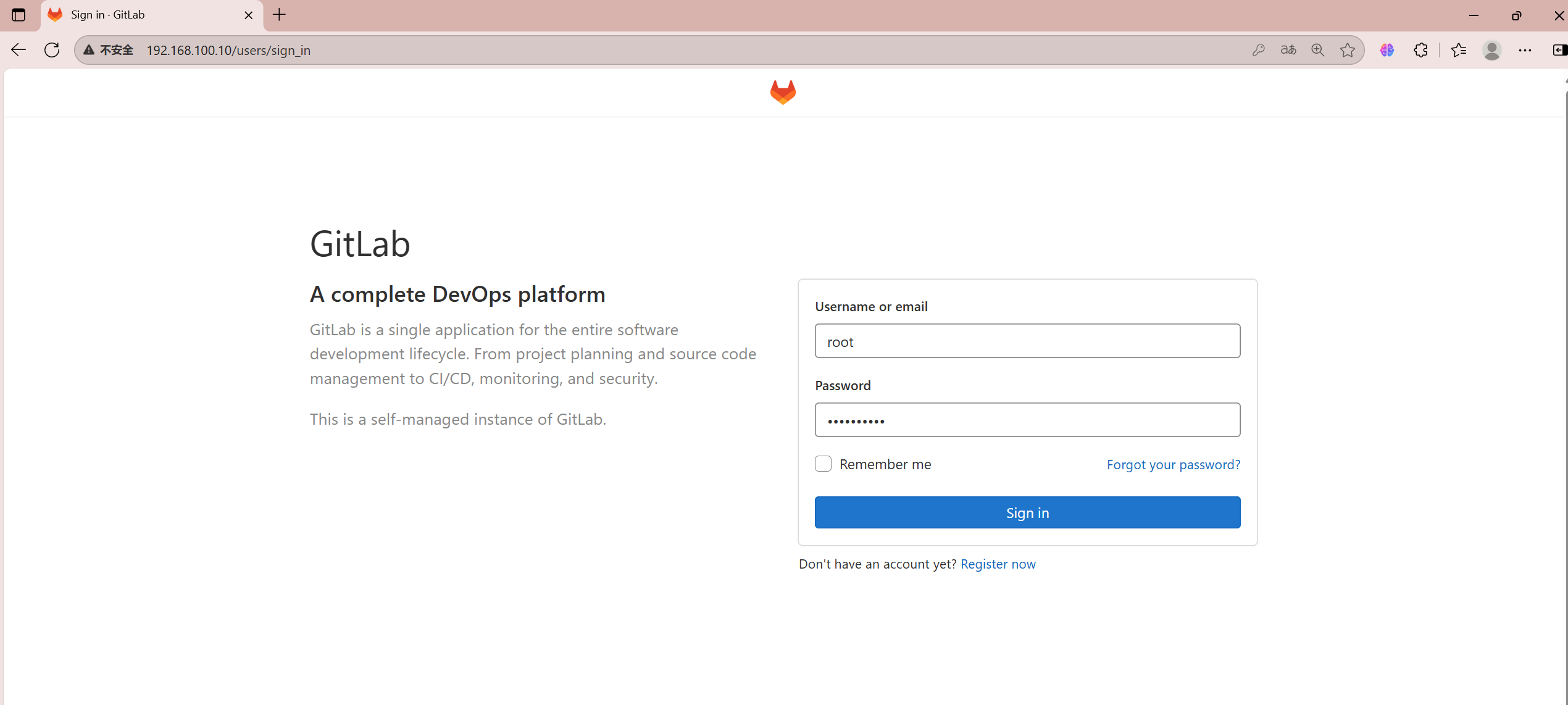Reload the page with refresh icon
Image resolution: width=1568 pixels, height=705 pixels.
(x=52, y=50)
